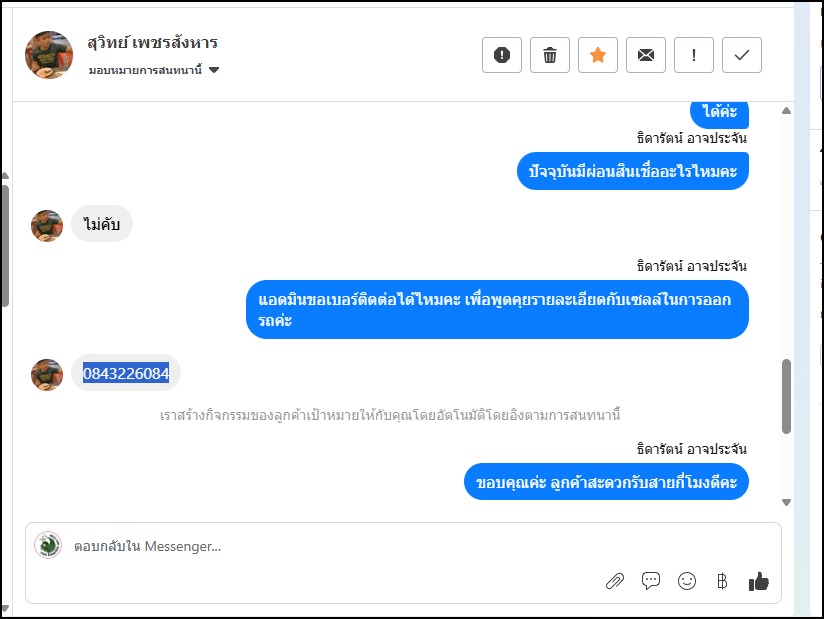Open saved replies speech bubble icon
Screen dimensions: 824x619
click(x=651, y=581)
